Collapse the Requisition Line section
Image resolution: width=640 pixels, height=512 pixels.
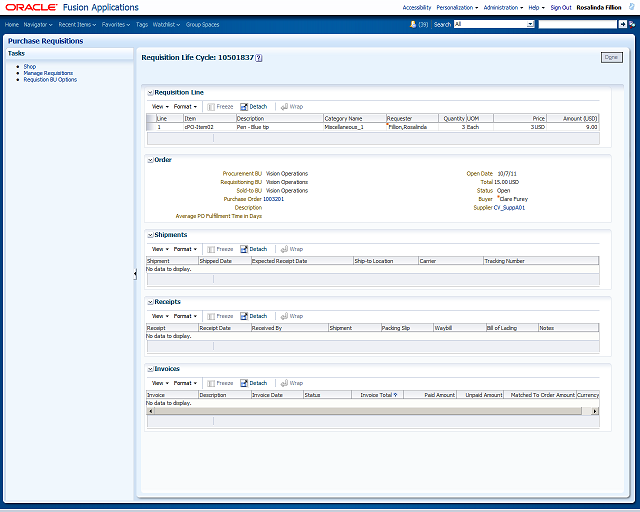[x=150, y=93]
